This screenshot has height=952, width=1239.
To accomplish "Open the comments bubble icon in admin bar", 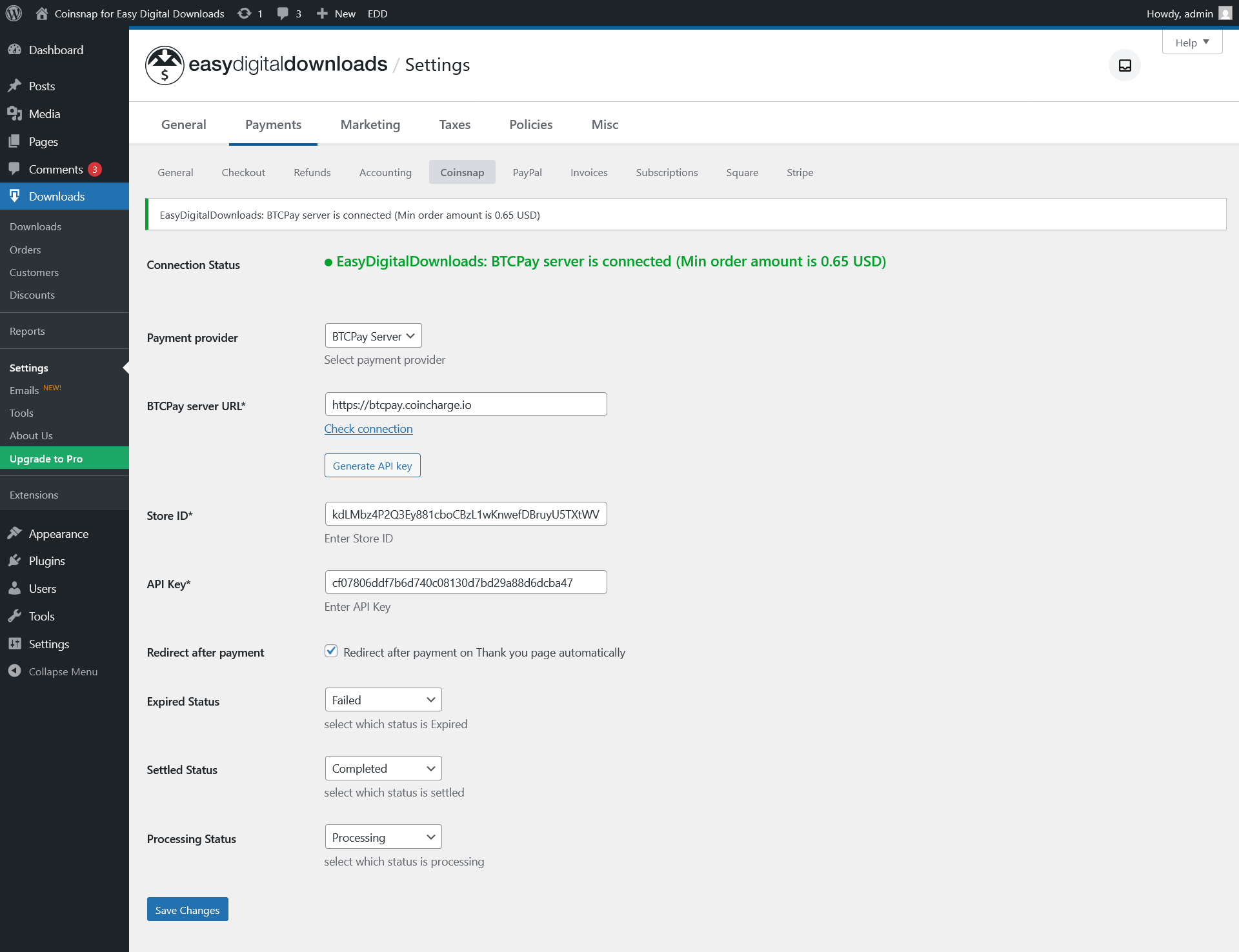I will pyautogui.click(x=283, y=14).
